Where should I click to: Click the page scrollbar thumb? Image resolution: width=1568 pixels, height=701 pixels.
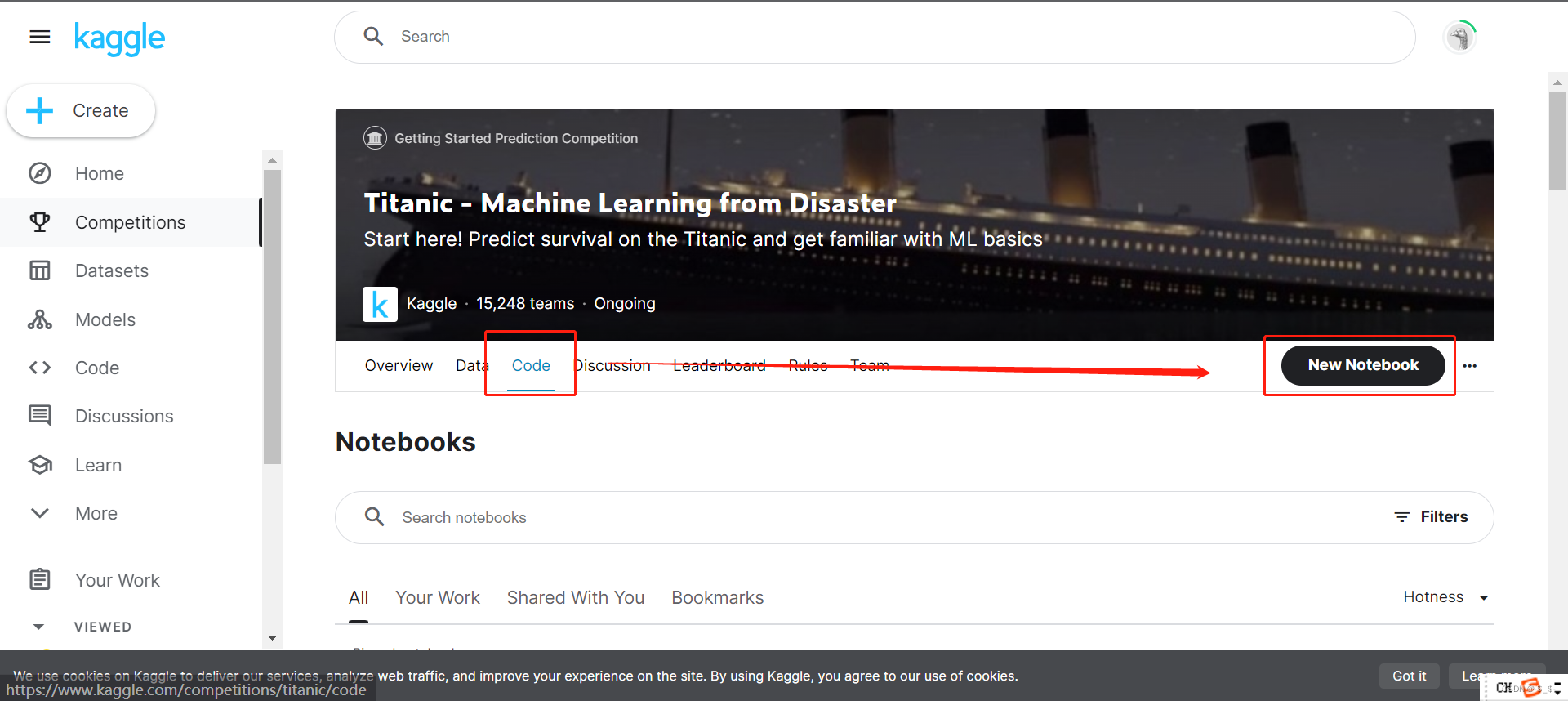point(1557,141)
